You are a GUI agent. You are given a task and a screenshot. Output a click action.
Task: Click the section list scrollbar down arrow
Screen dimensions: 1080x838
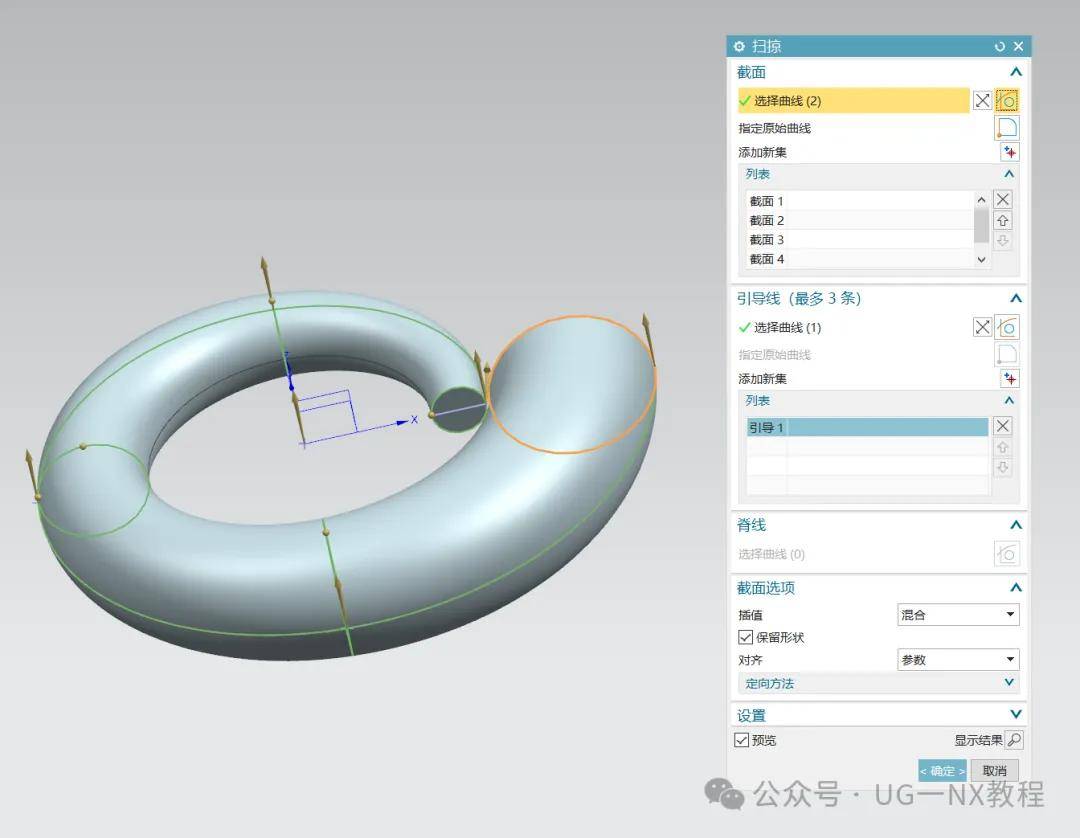coord(982,260)
